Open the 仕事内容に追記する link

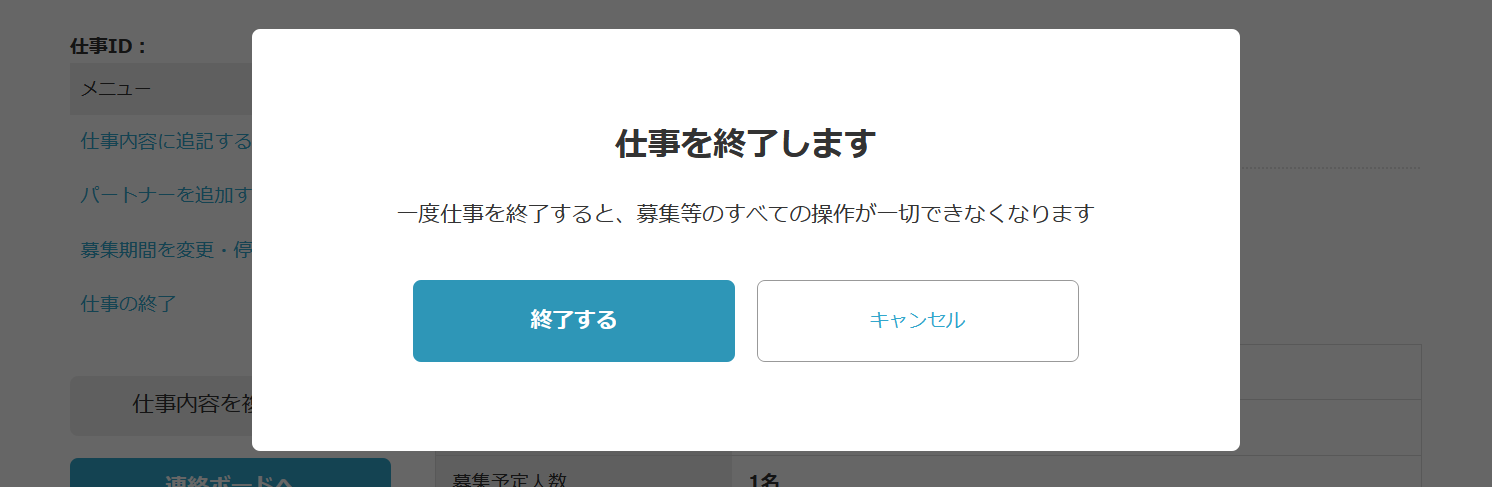(166, 141)
